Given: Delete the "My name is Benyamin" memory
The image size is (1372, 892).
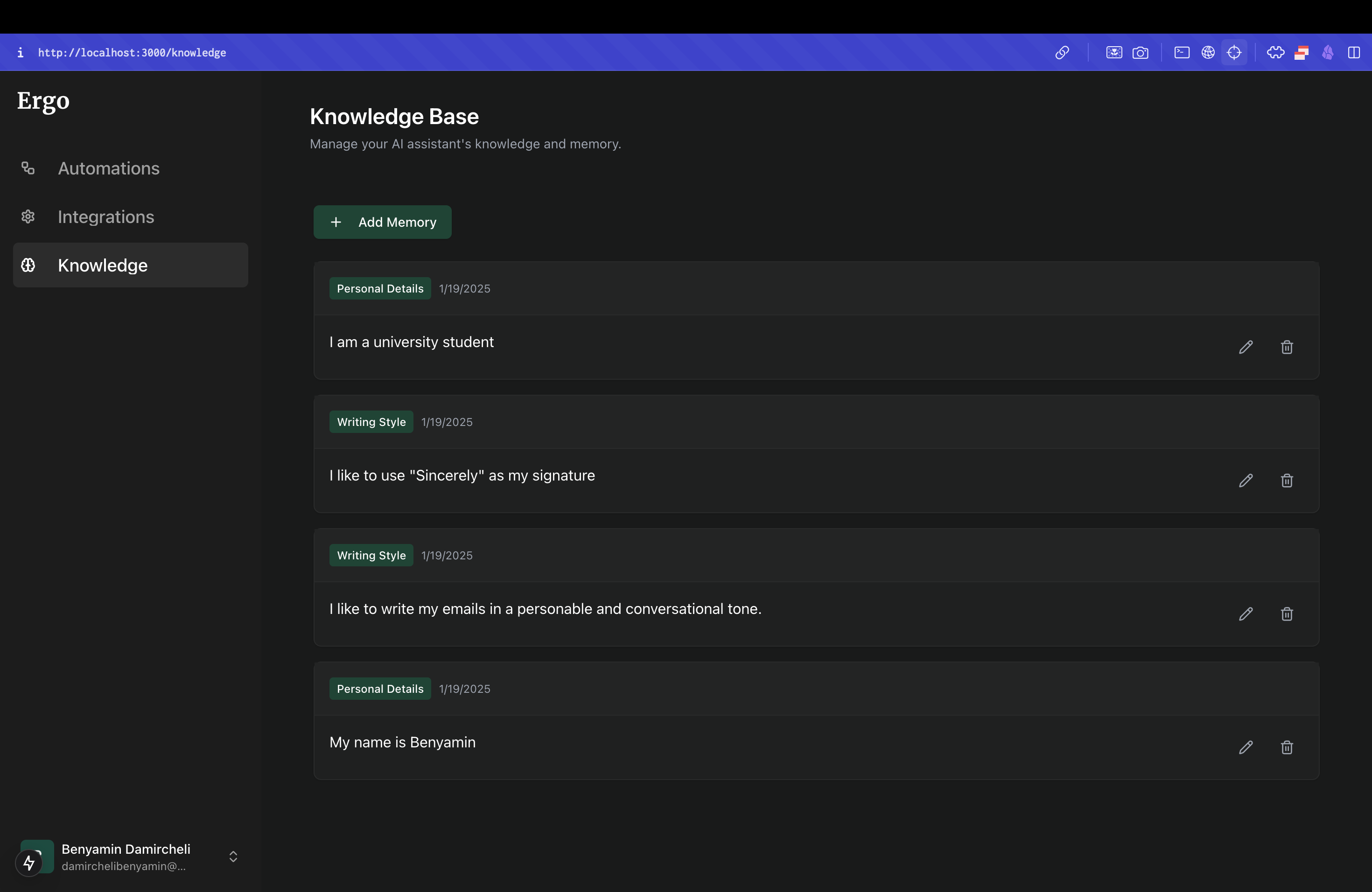Looking at the screenshot, I should (x=1287, y=747).
